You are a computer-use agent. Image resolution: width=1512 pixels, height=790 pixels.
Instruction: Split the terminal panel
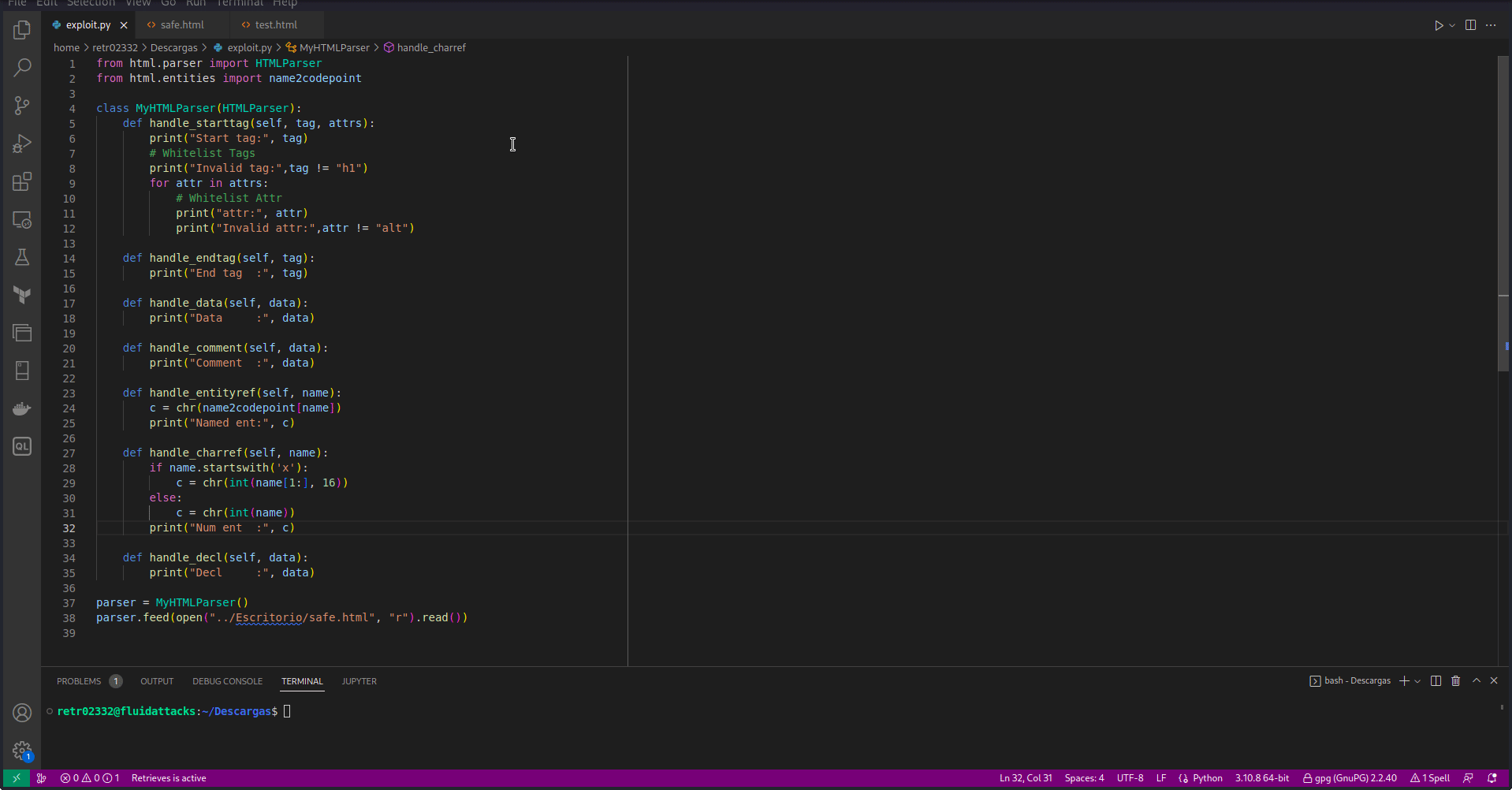tap(1436, 681)
